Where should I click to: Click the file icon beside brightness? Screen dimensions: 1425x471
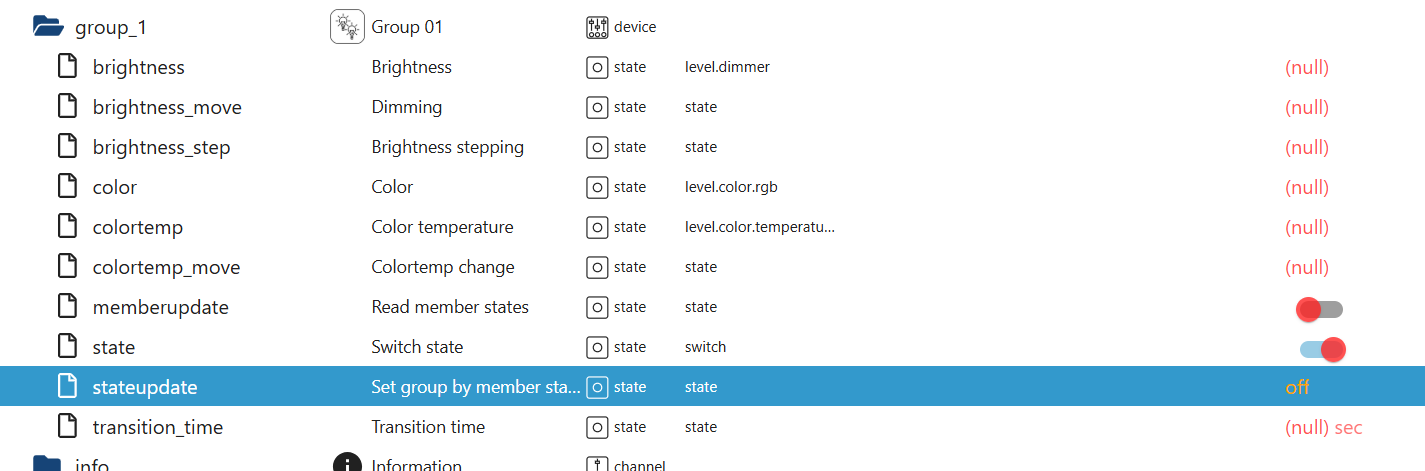(67, 67)
